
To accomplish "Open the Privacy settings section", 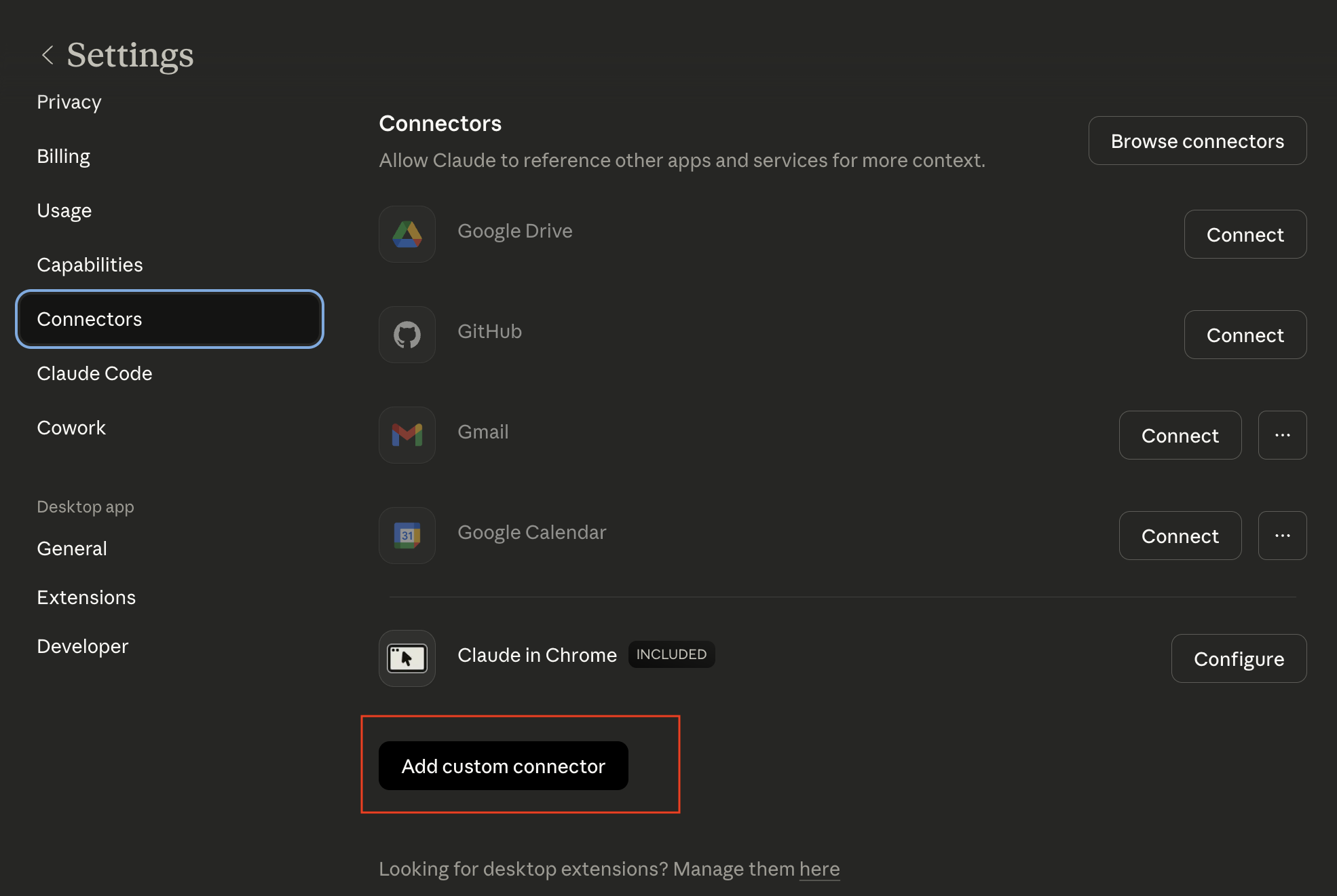I will [69, 102].
